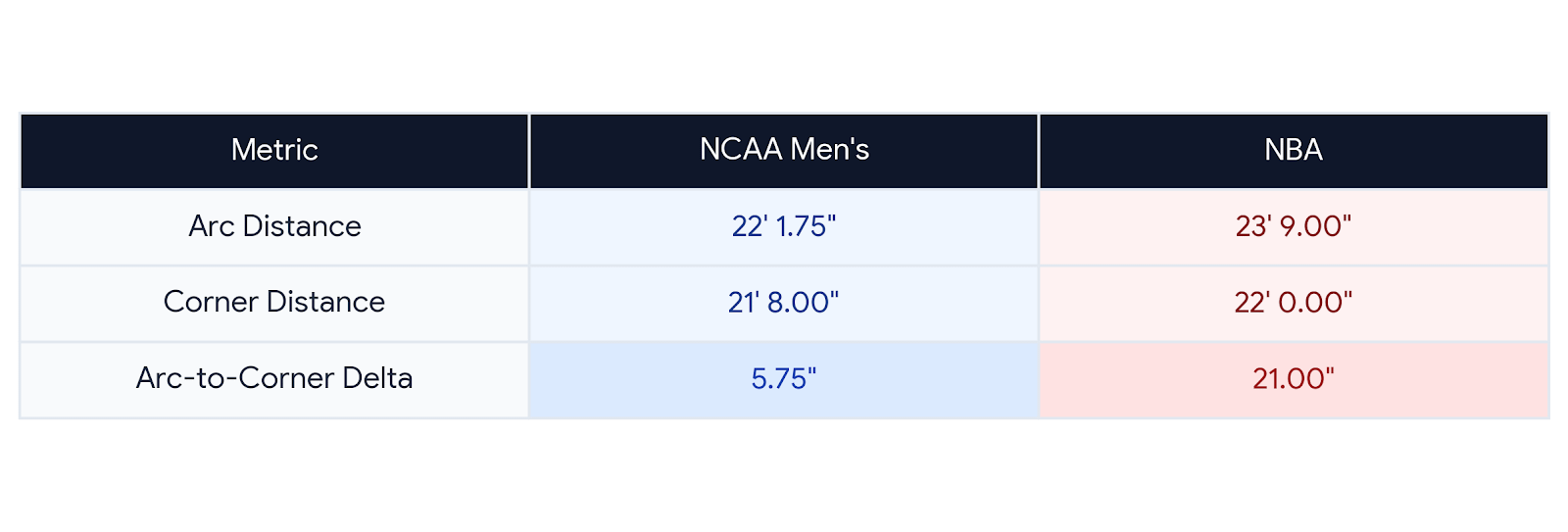Select the Arc Distance row label
This screenshot has height=532, width=1568.
pyautogui.click(x=274, y=226)
